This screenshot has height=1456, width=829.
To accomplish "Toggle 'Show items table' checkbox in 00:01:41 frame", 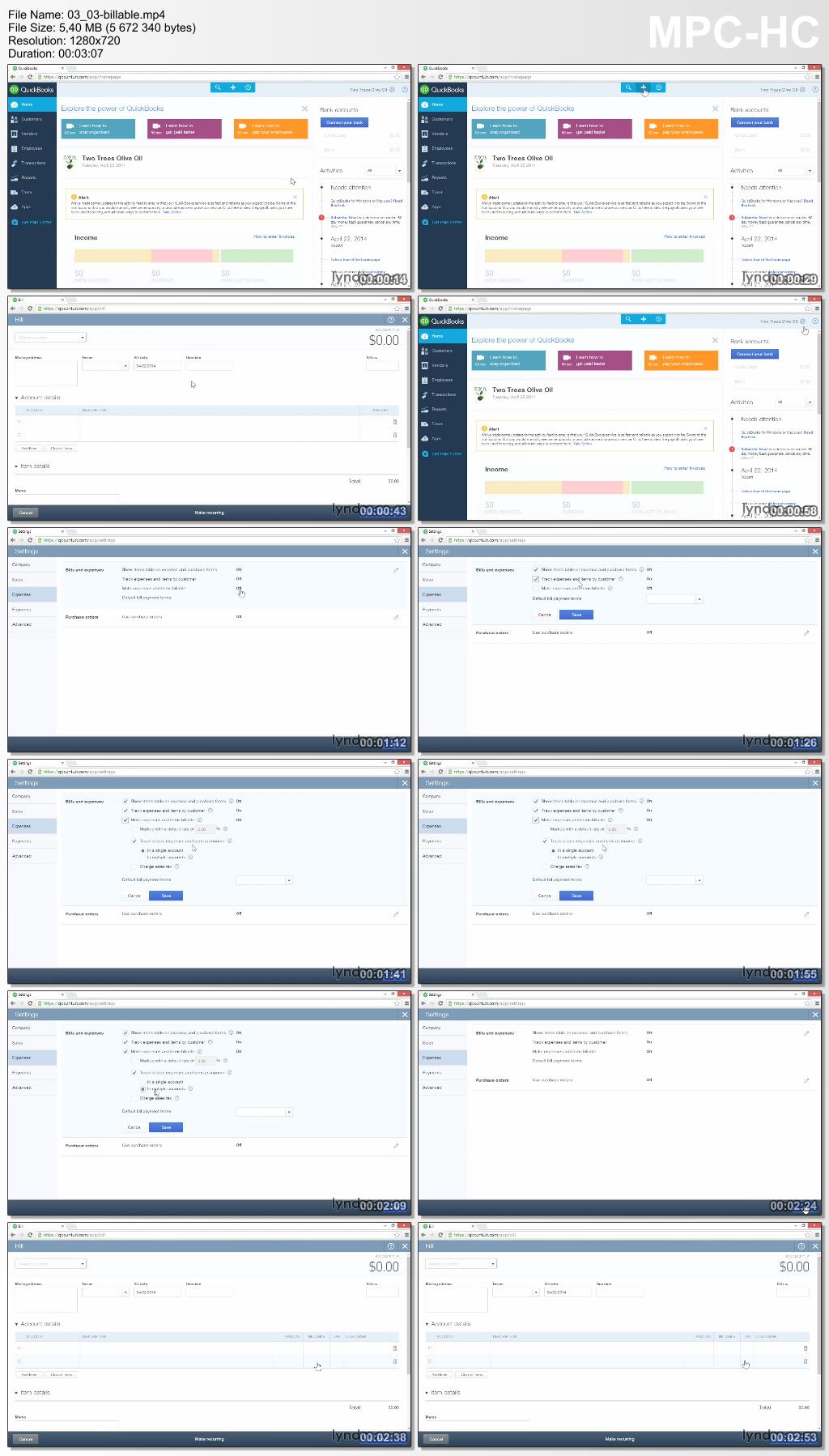I will [125, 801].
